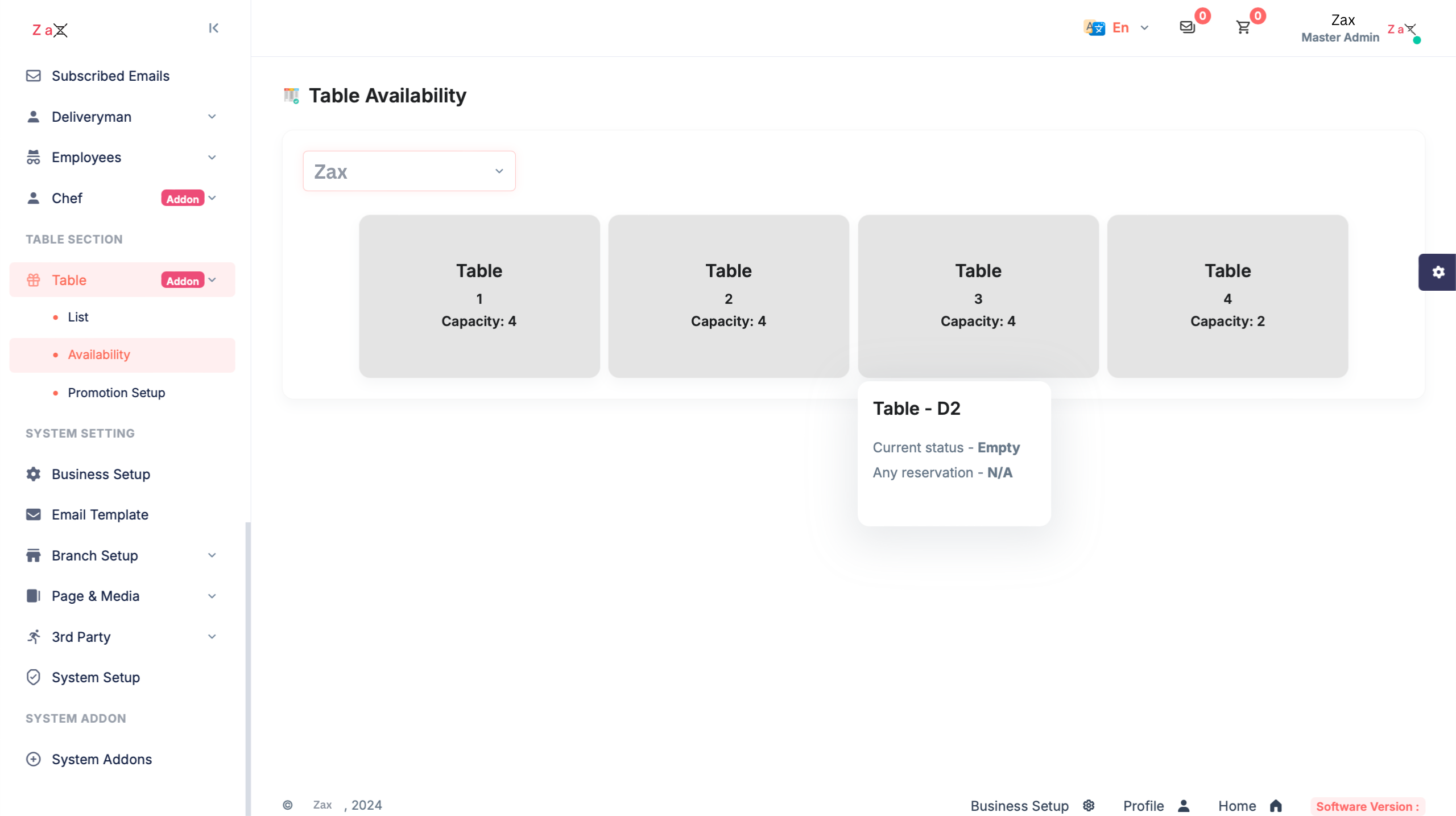Click the Table gift icon in the sidebar
Screen dimensions: 1456x816
tap(34, 280)
